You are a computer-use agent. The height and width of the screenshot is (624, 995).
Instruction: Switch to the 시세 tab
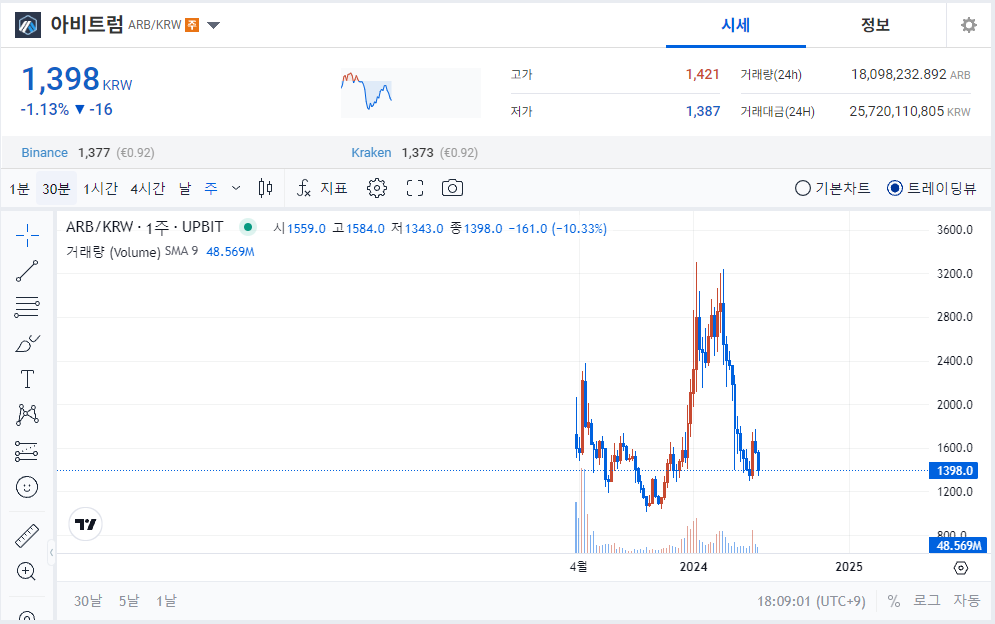click(x=735, y=25)
